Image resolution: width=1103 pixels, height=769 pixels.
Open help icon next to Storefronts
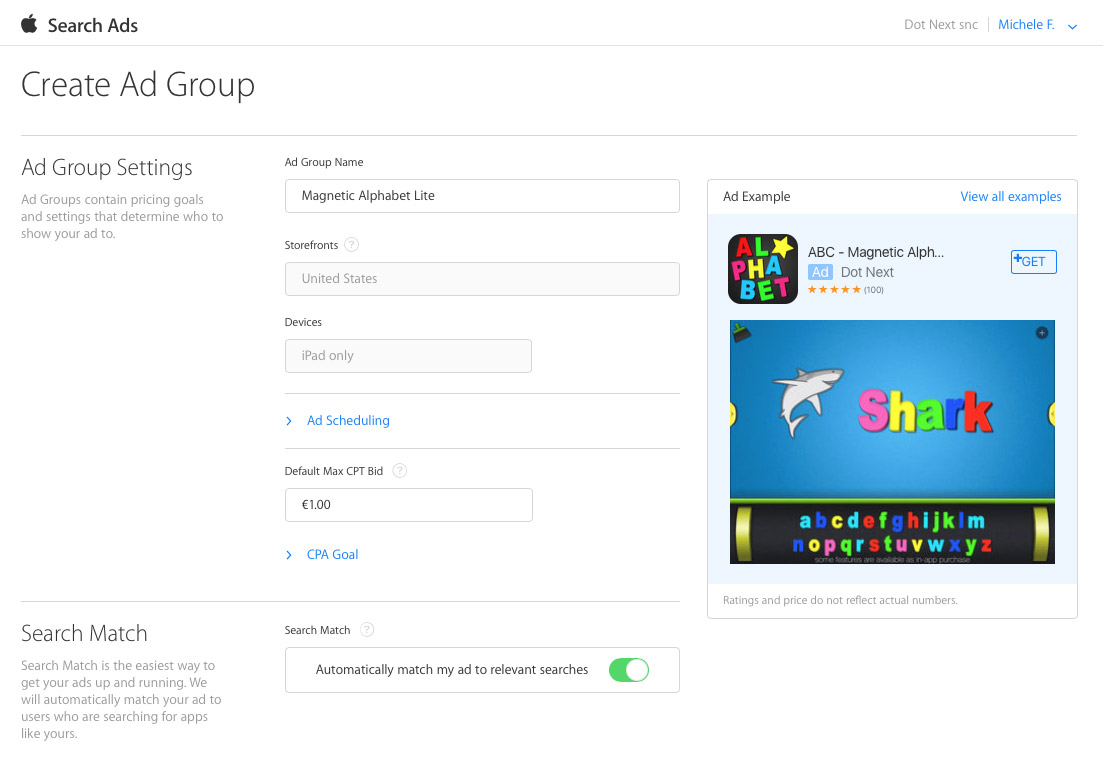pyautogui.click(x=352, y=245)
